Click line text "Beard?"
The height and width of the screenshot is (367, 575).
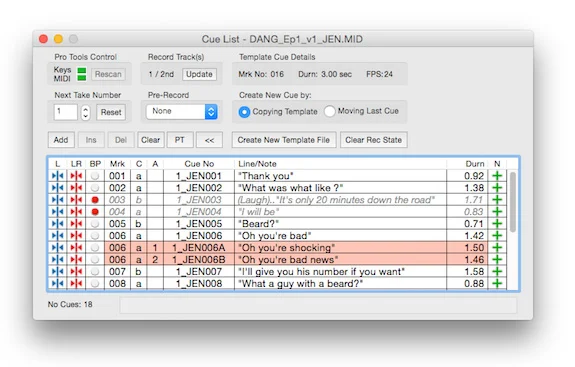click(259, 224)
